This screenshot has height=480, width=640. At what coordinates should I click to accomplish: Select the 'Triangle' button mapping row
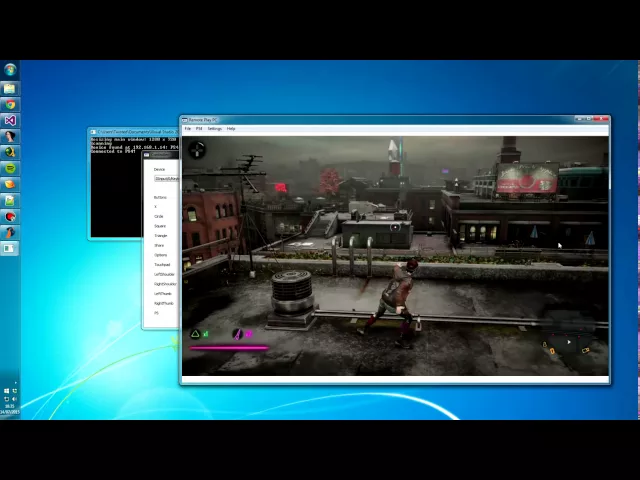click(160, 236)
